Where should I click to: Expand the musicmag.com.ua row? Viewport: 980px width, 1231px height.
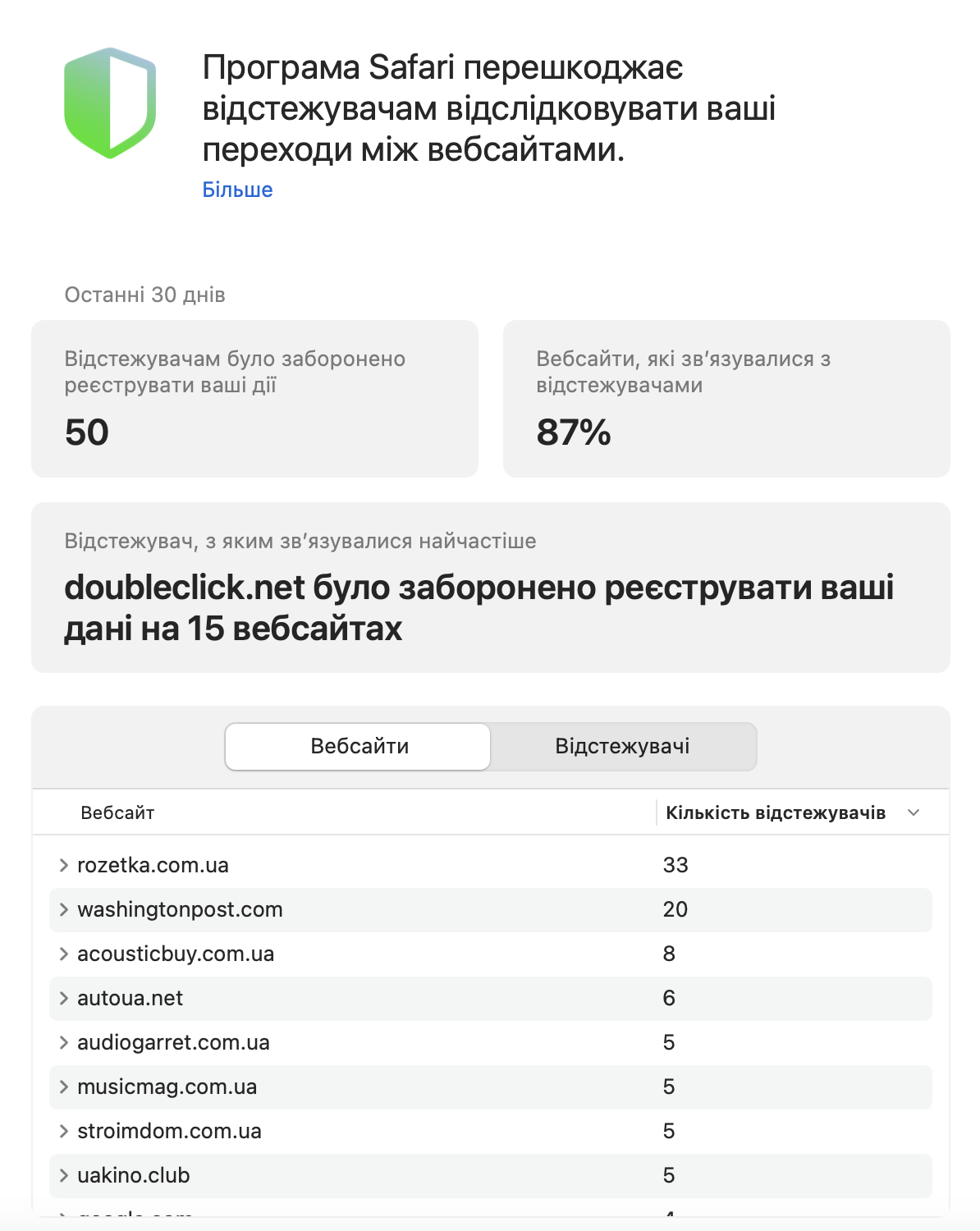click(64, 1087)
